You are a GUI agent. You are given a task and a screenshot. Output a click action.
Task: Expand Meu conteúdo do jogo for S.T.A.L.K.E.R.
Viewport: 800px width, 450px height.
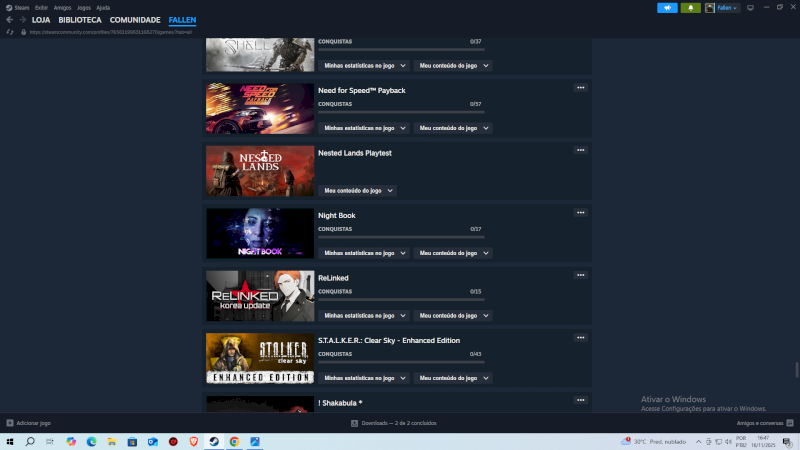453,378
